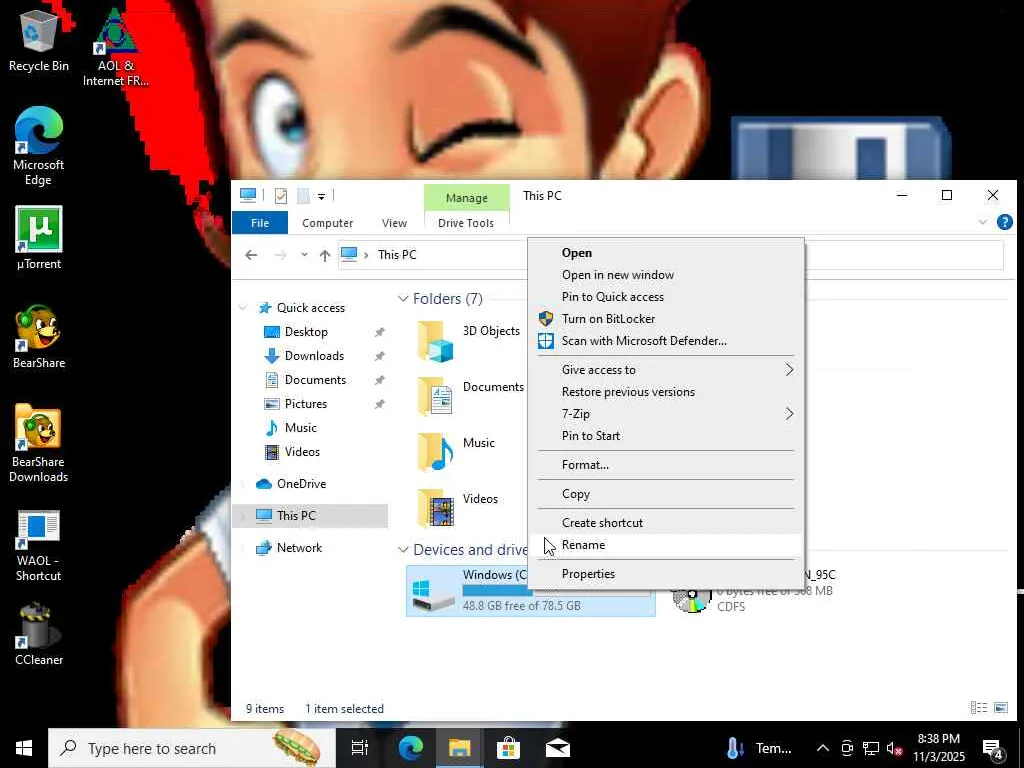Expand the 7-Zip submenu

665,414
